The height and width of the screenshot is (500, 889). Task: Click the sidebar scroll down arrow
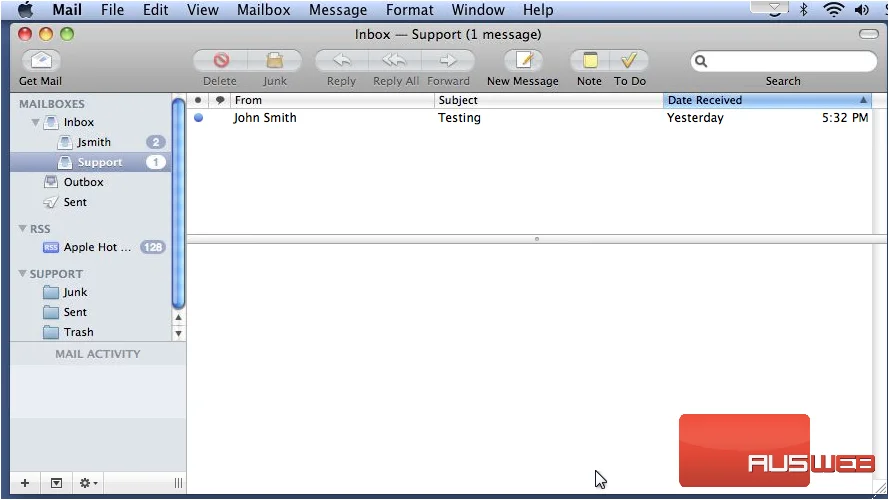[x=178, y=333]
